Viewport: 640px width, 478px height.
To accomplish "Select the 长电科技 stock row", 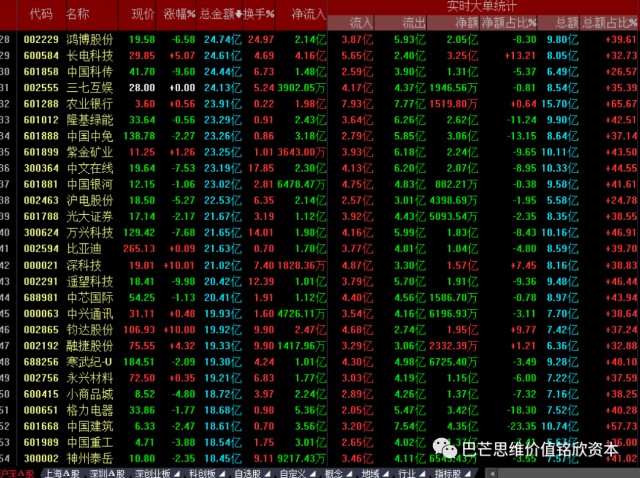I will point(320,56).
